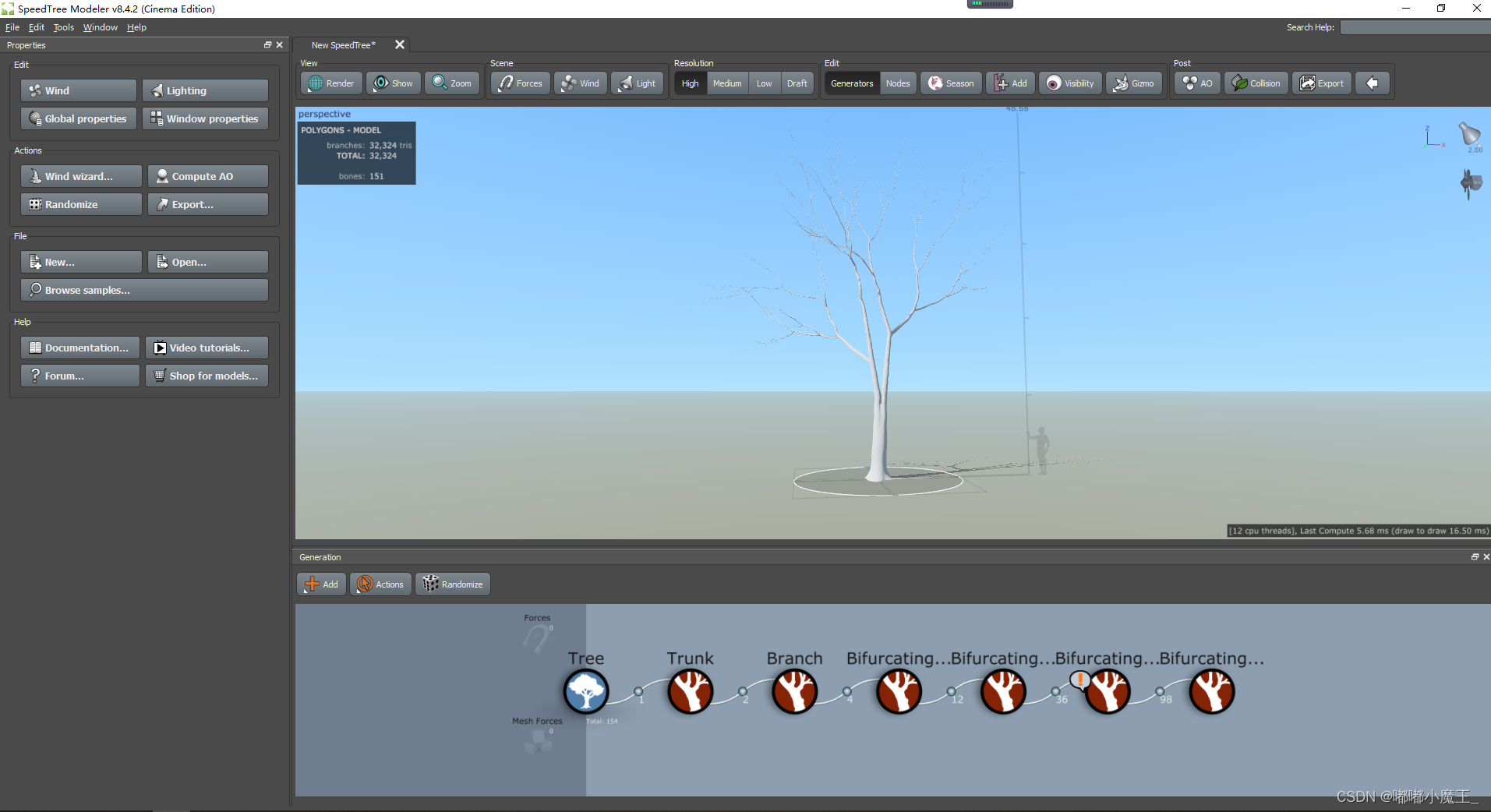1491x812 pixels.
Task: Open Video tutorials...
Action: tap(207, 348)
